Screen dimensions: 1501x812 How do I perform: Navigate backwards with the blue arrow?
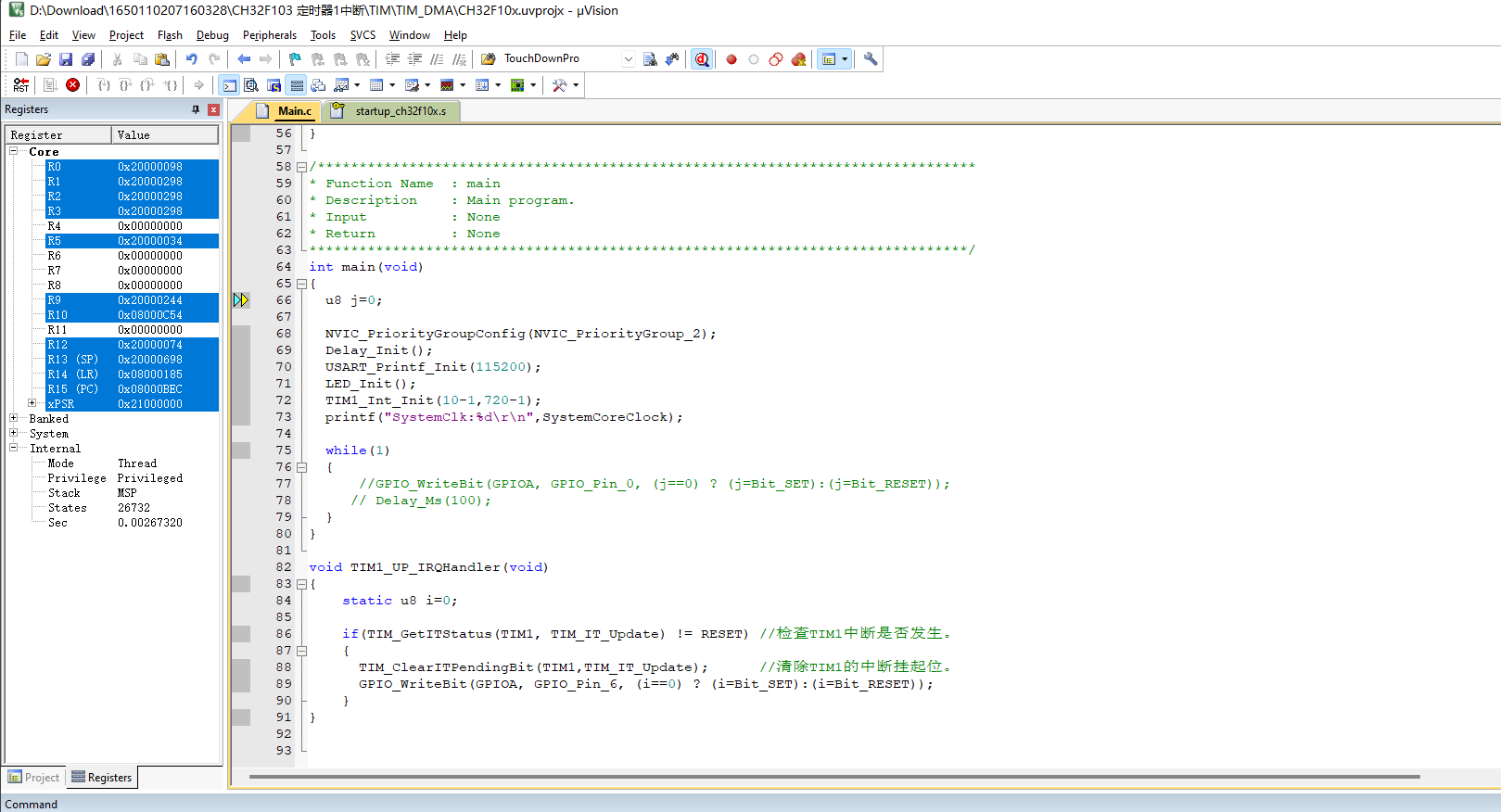244,59
